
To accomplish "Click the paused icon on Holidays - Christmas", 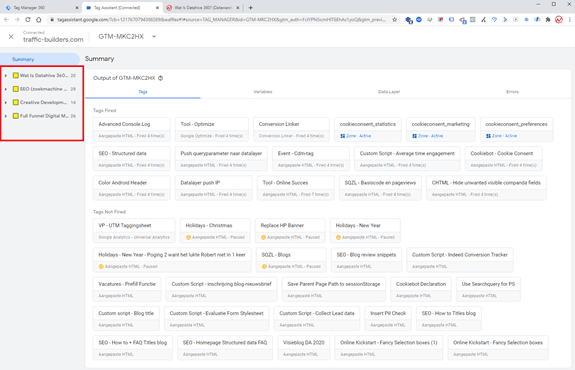I will coord(188,237).
